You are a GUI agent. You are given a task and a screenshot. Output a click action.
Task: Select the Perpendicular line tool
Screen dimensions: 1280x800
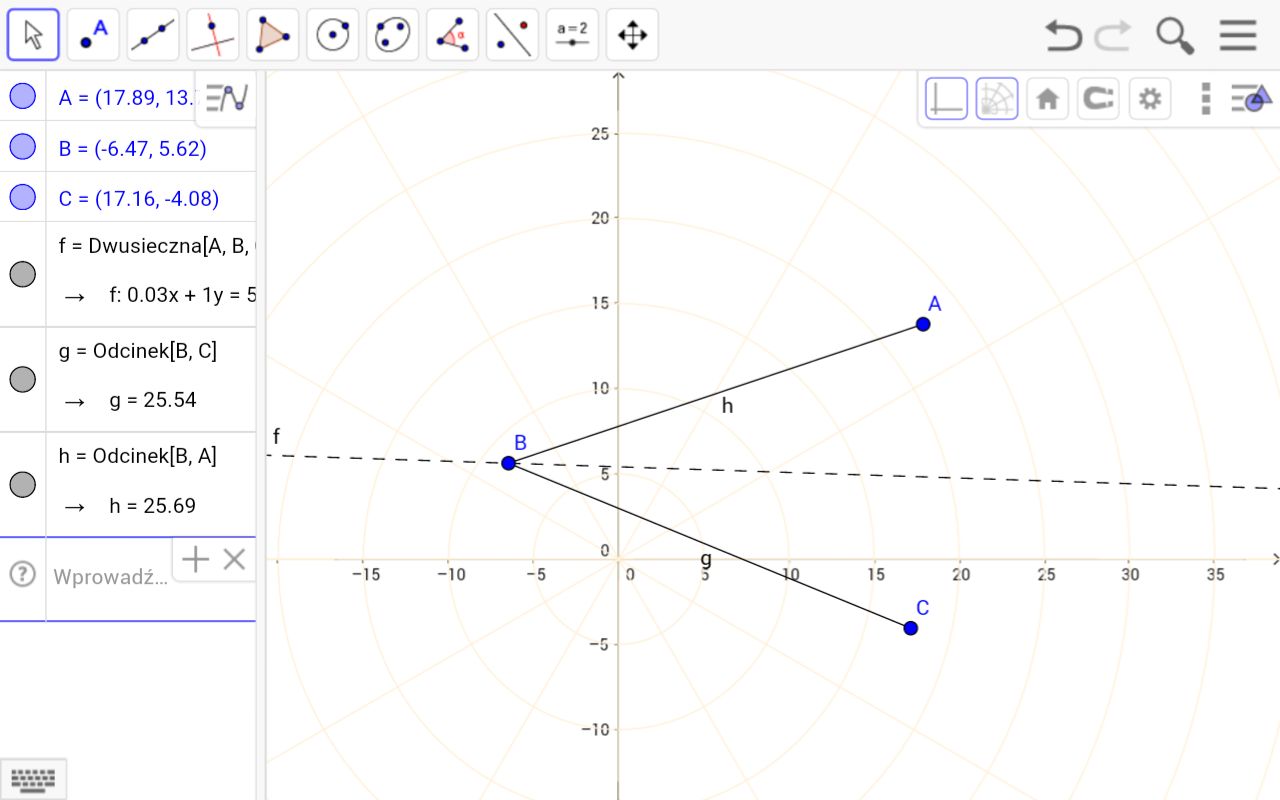click(x=213, y=36)
